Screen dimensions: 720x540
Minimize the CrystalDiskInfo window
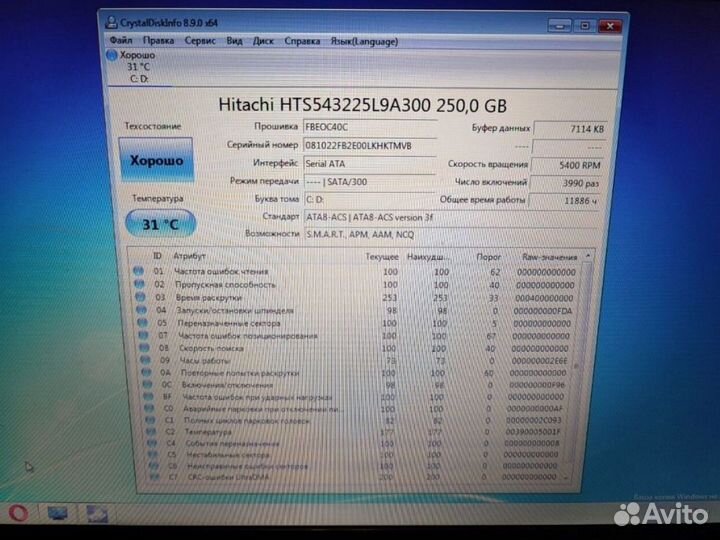click(560, 26)
